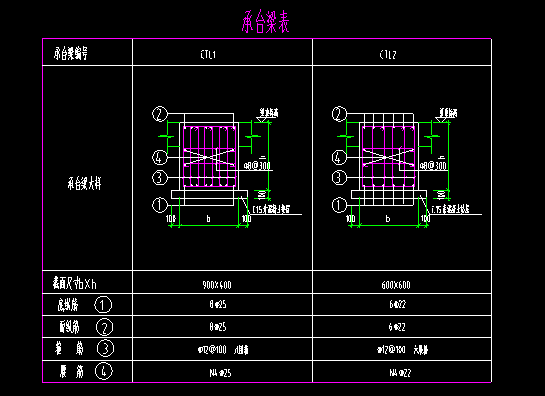Click callout circle 3 in the CTL2 detail
The width and height of the screenshot is (545, 396).
pyautogui.click(x=339, y=178)
